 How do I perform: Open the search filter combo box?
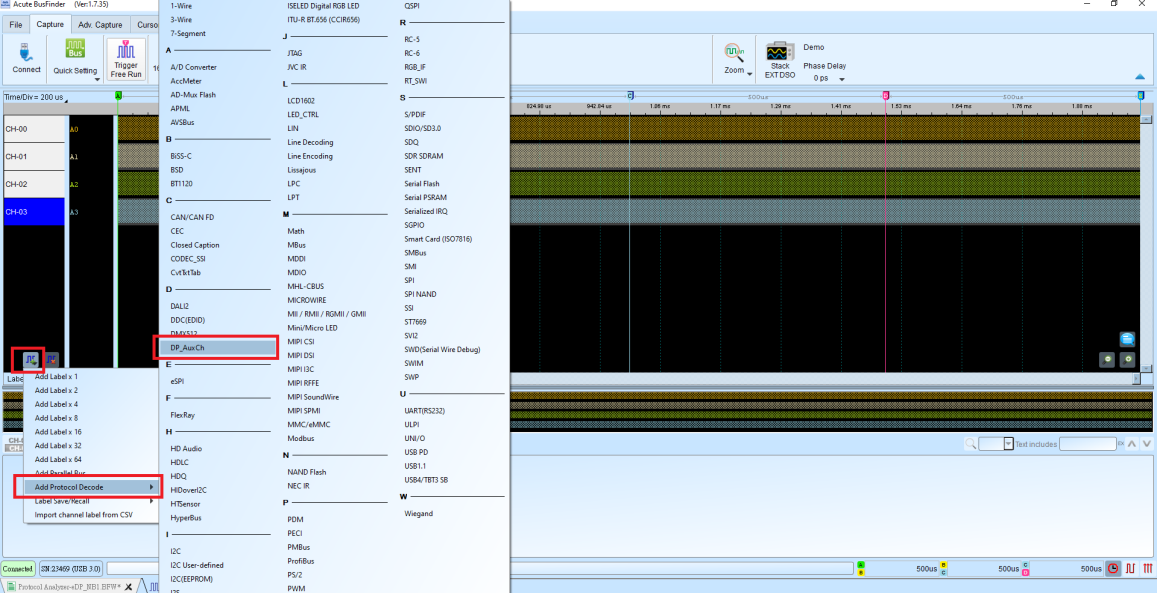coord(996,444)
